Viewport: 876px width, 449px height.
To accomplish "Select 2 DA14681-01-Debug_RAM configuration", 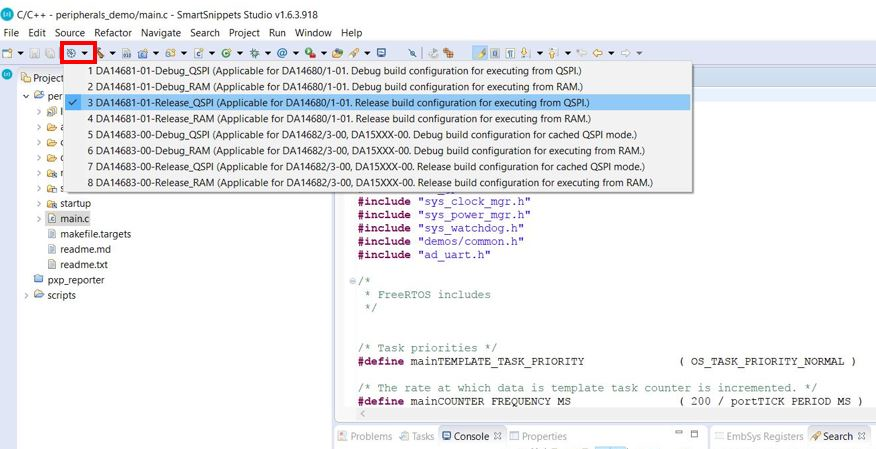I will coord(378,87).
